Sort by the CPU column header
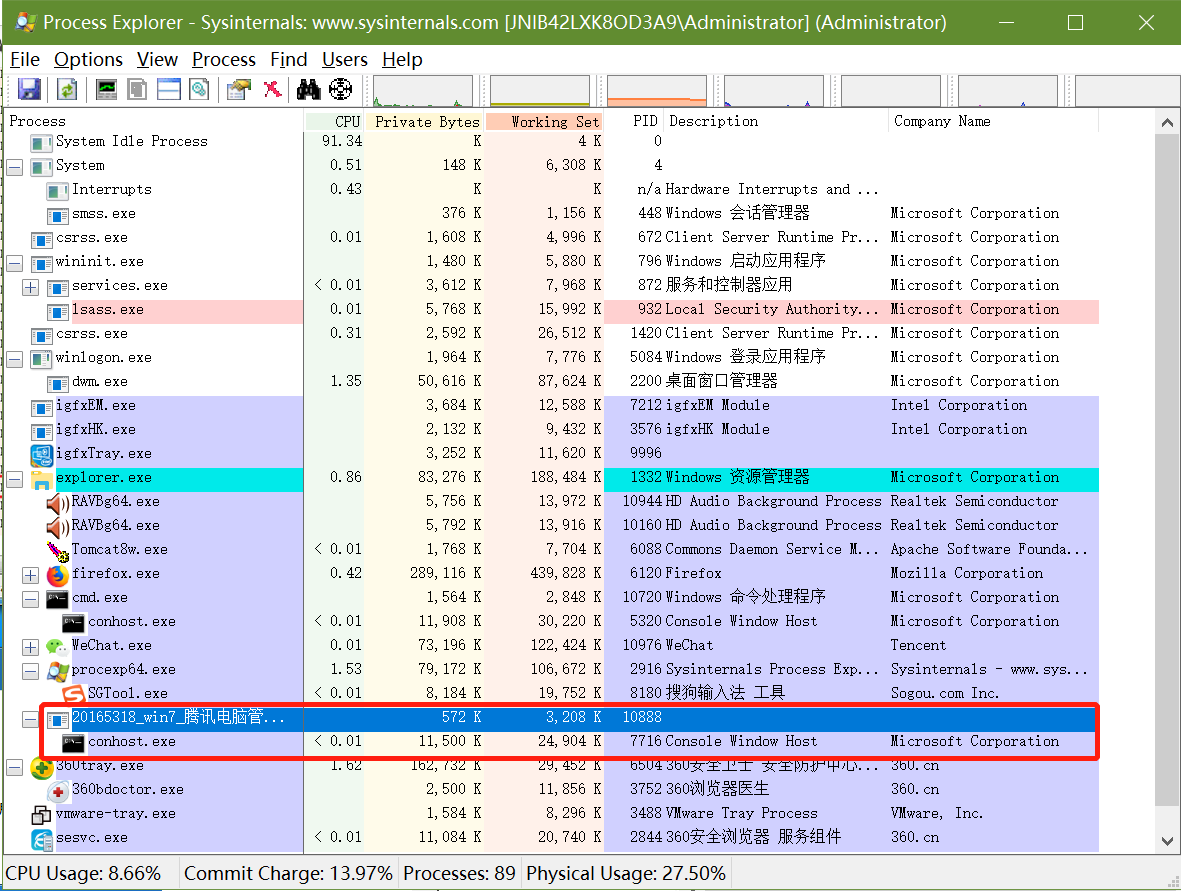Image resolution: width=1181 pixels, height=891 pixels. [x=334, y=121]
